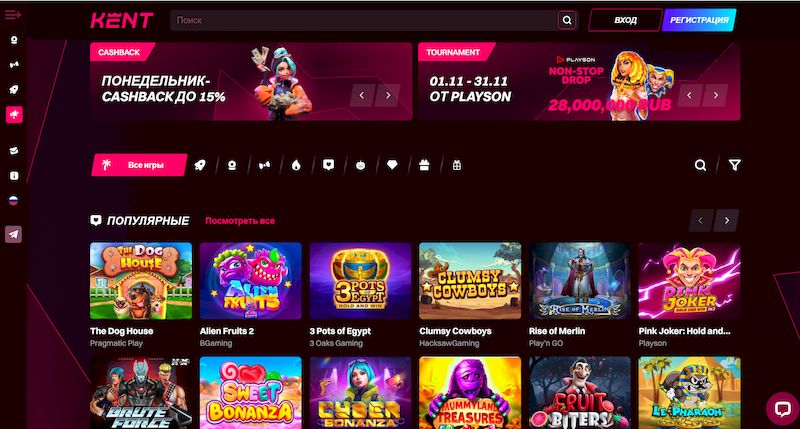Select the flame hot games category icon
This screenshot has width=800, height=429.
tap(296, 165)
